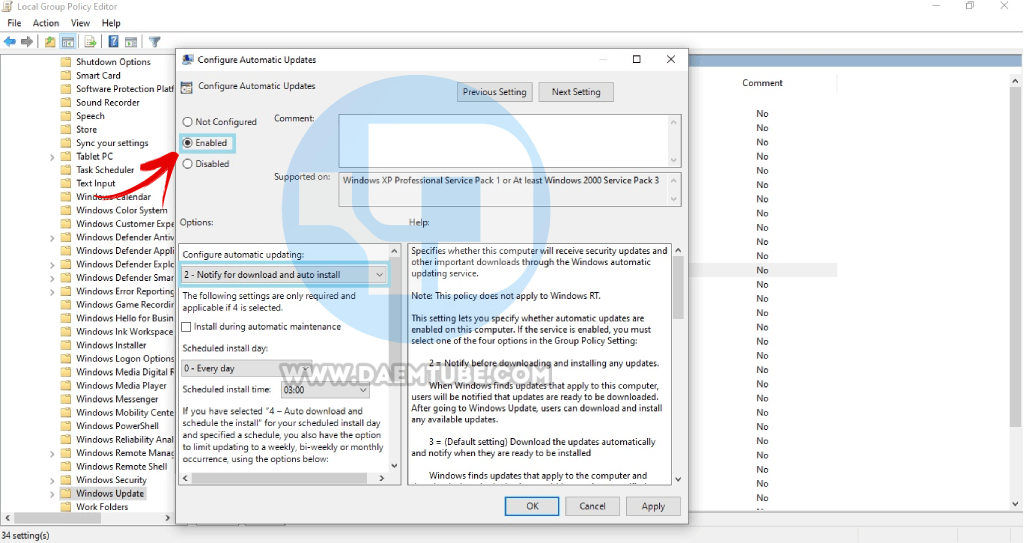
Task: Click folder icon next to Windows Installer
Action: [65, 345]
